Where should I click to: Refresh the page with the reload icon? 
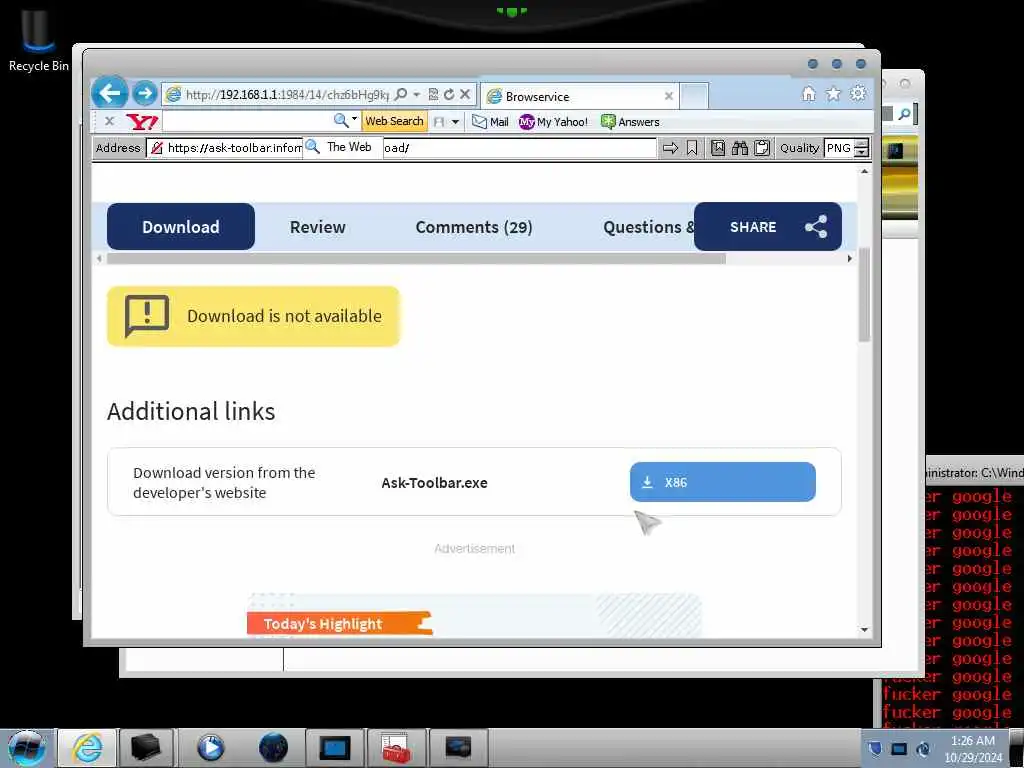pyautogui.click(x=449, y=95)
